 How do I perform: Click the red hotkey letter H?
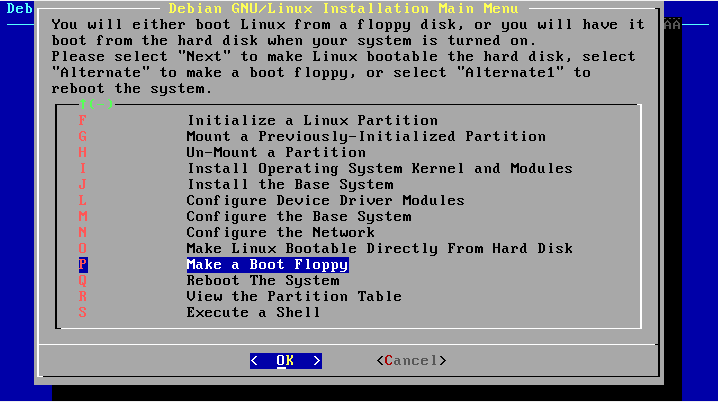tap(82, 152)
